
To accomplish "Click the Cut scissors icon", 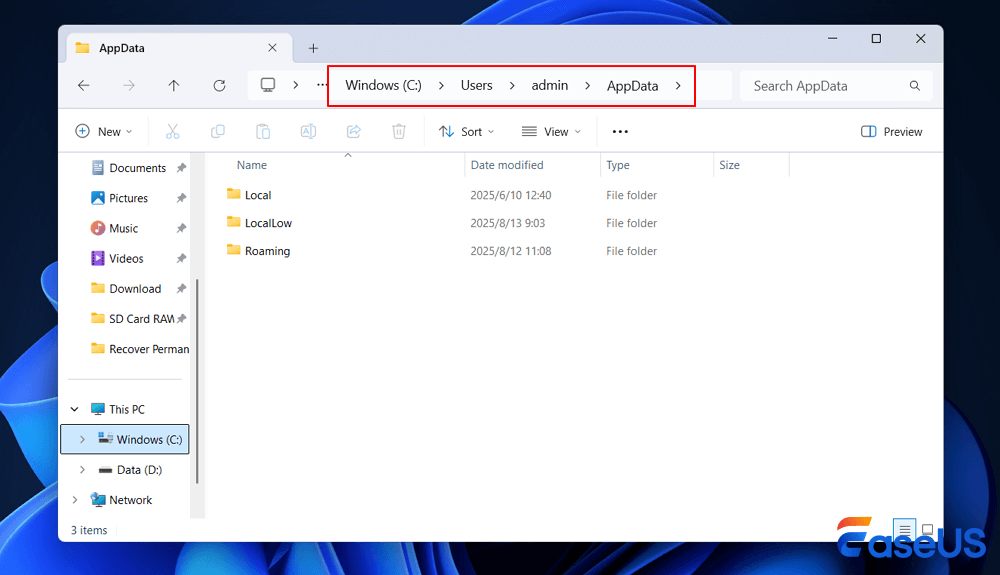I will [172, 131].
